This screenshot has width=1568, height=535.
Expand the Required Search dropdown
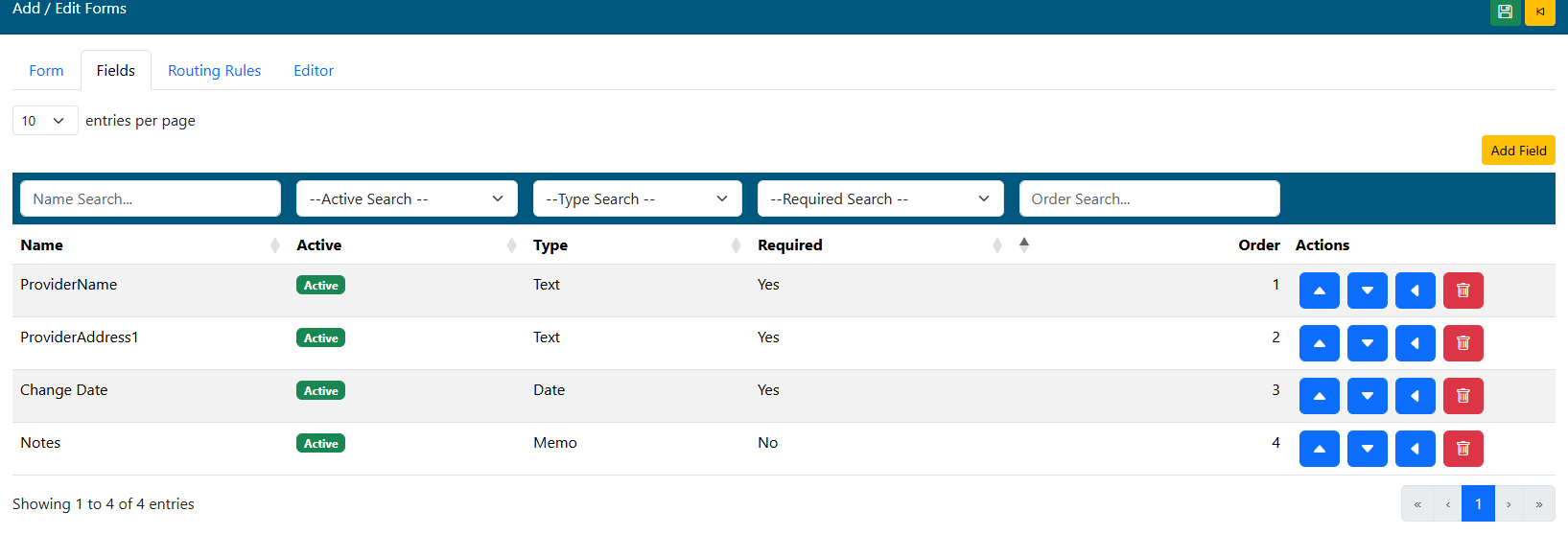tap(879, 198)
